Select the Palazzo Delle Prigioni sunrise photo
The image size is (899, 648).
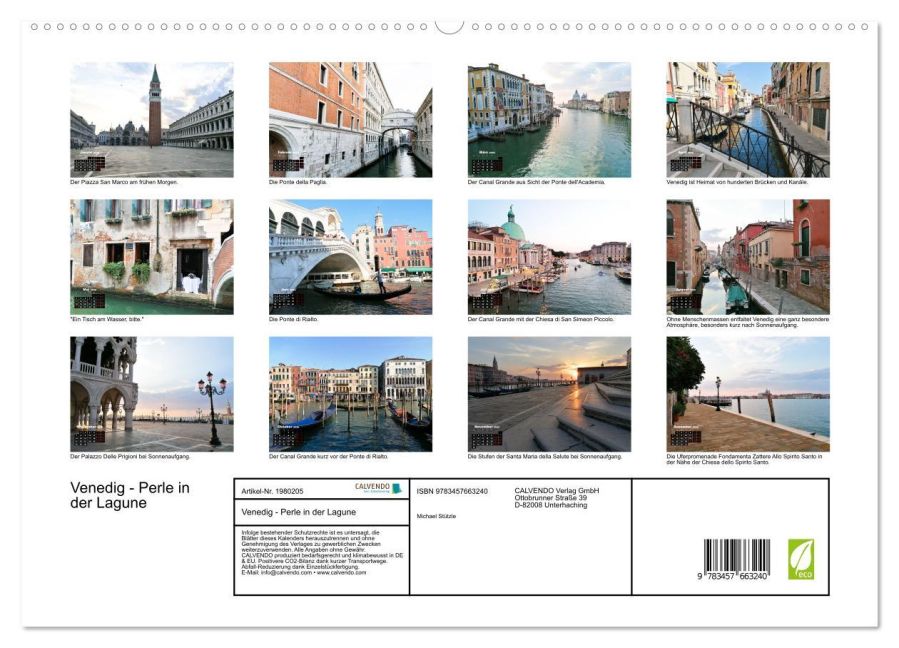click(152, 393)
